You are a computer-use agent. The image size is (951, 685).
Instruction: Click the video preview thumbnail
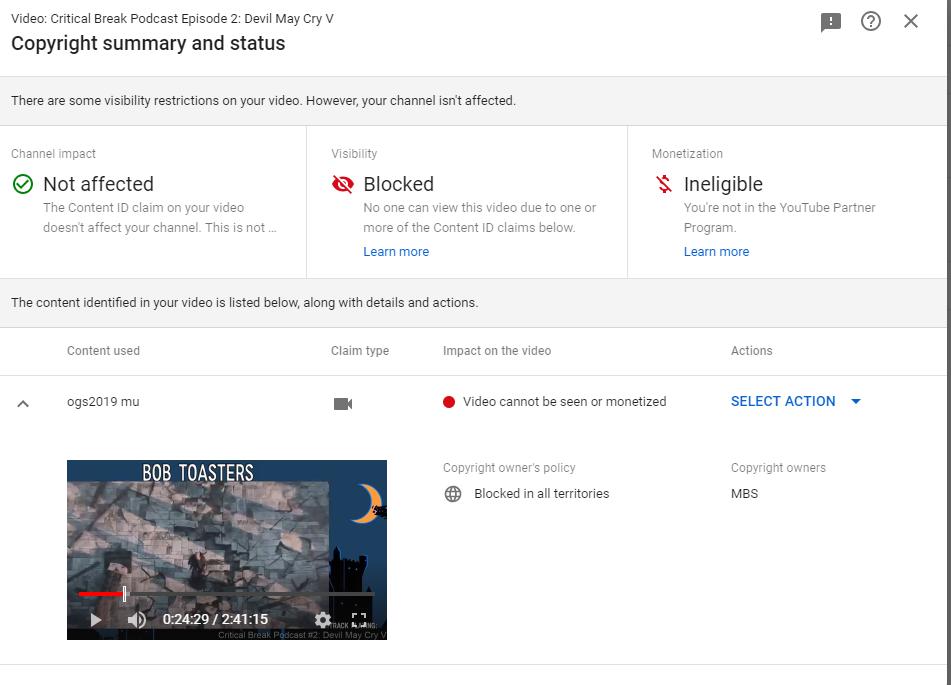tap(227, 550)
